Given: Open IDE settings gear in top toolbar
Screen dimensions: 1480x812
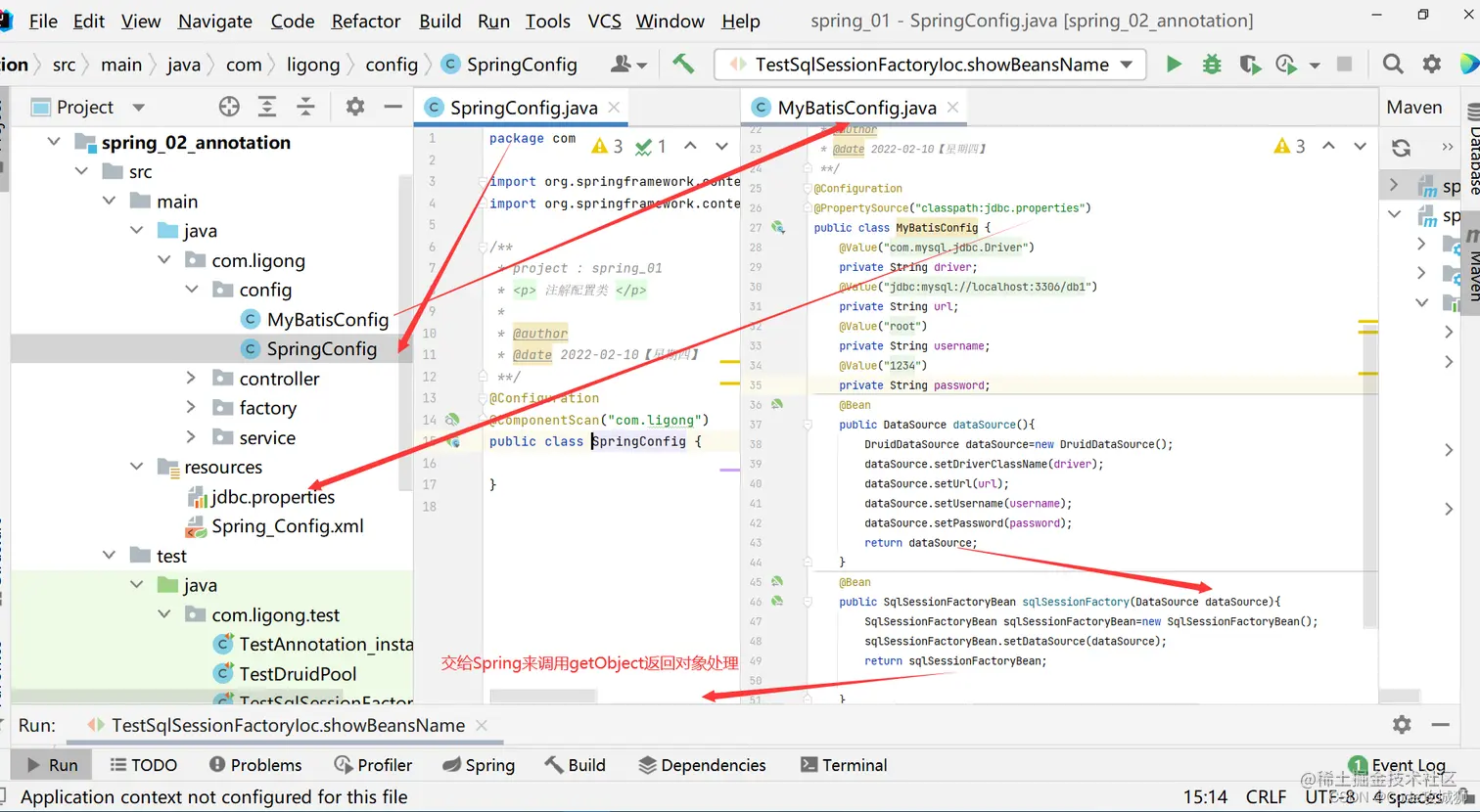Looking at the screenshot, I should (x=1432, y=65).
